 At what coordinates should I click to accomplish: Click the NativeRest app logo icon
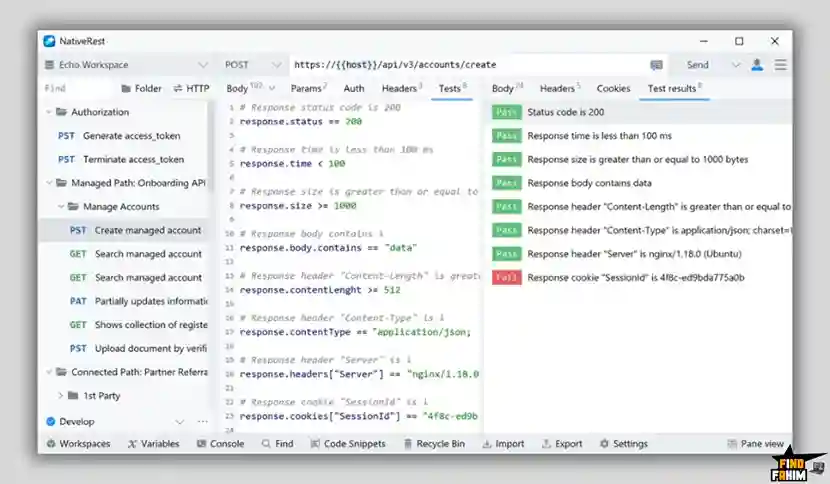[49, 41]
